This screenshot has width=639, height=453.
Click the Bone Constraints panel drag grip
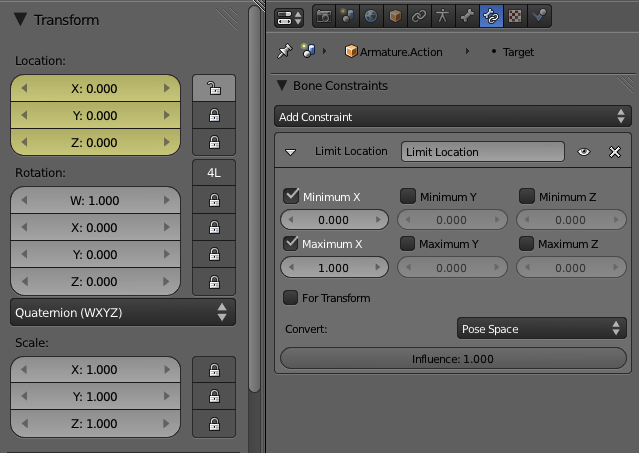[x=624, y=85]
